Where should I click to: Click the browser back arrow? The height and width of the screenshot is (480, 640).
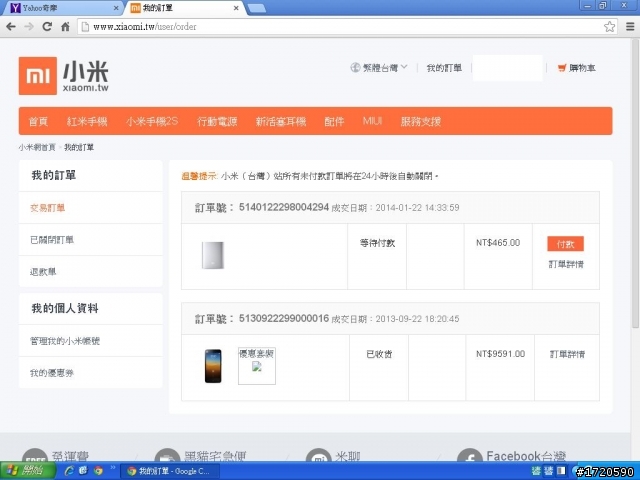[11, 27]
